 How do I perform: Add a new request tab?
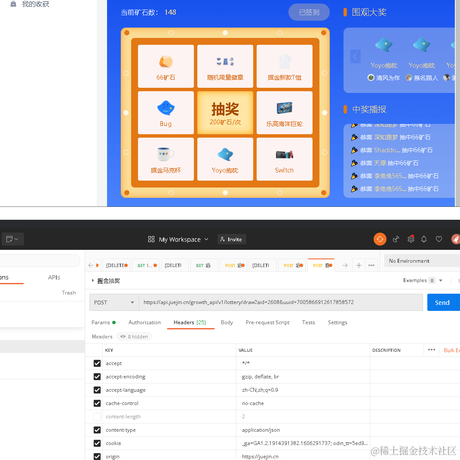pyautogui.click(x=359, y=265)
